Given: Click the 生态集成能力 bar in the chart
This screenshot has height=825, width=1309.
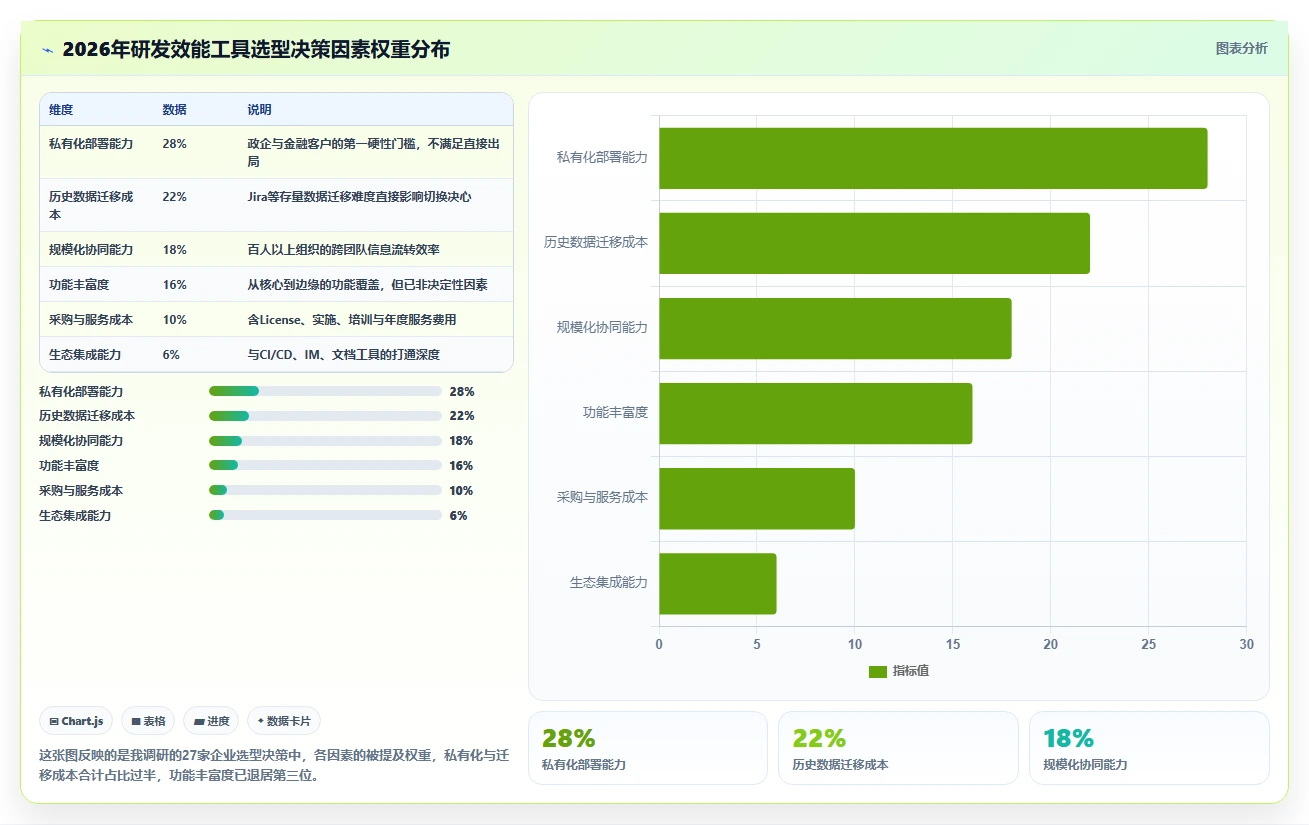Looking at the screenshot, I should [x=717, y=584].
